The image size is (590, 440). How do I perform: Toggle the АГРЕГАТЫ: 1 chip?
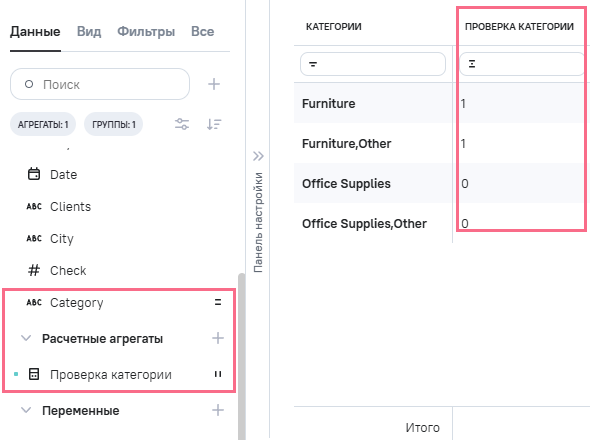[x=43, y=124]
